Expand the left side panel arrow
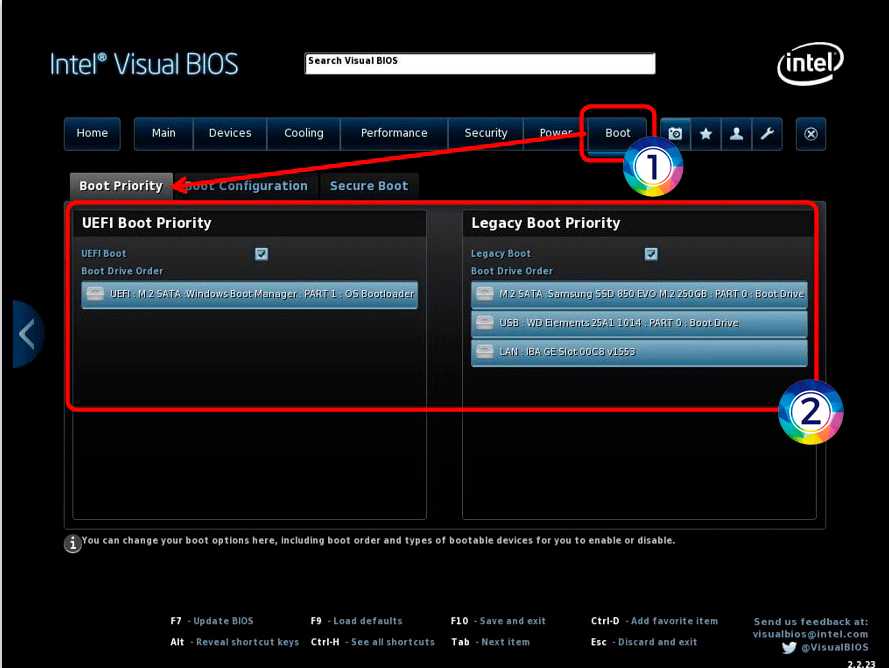Image resolution: width=889 pixels, height=668 pixels. click(27, 334)
